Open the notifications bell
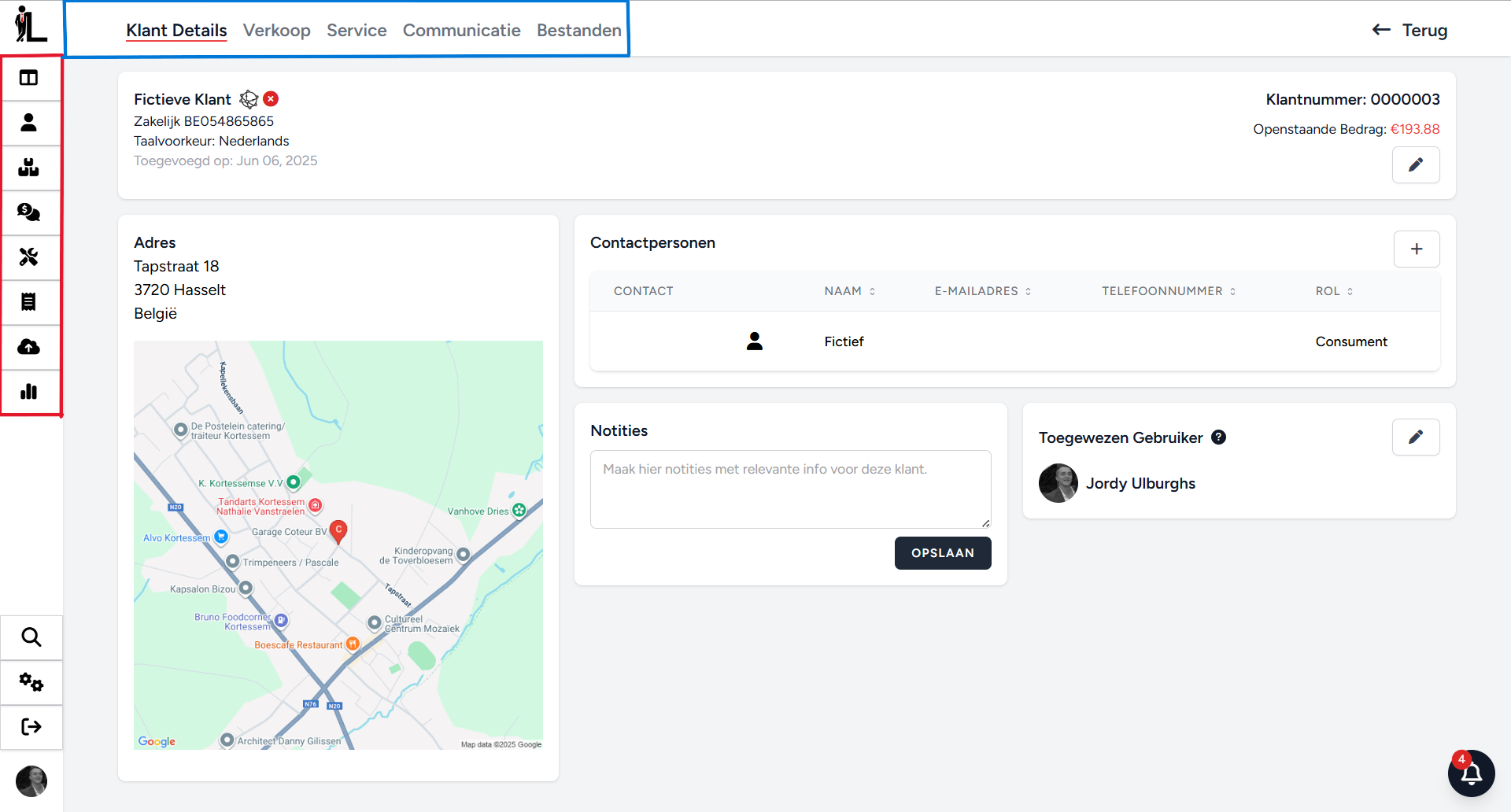The width and height of the screenshot is (1511, 812). click(1471, 773)
